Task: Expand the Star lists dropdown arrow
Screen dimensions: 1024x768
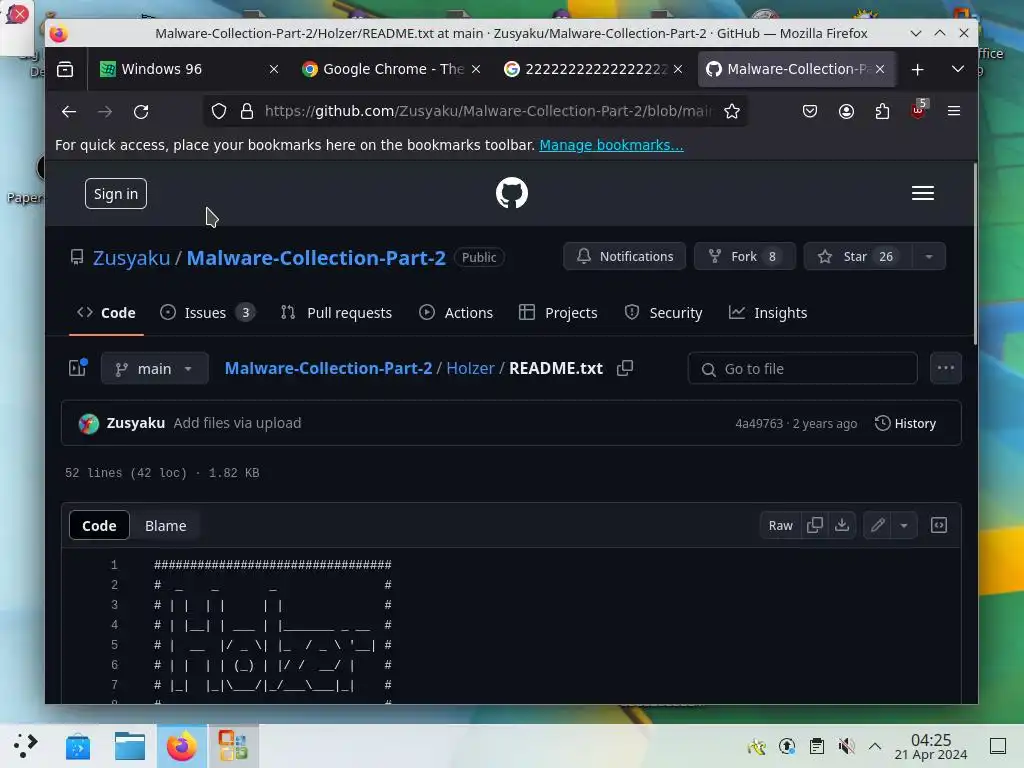Action: (929, 257)
